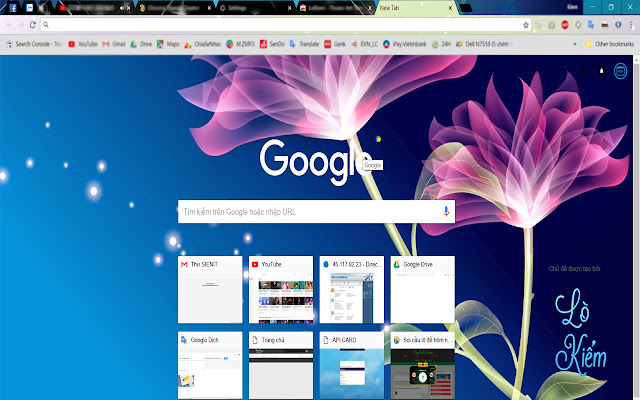Close the YouTube tab playing audio
This screenshot has height=400, width=640.
tap(129, 8)
